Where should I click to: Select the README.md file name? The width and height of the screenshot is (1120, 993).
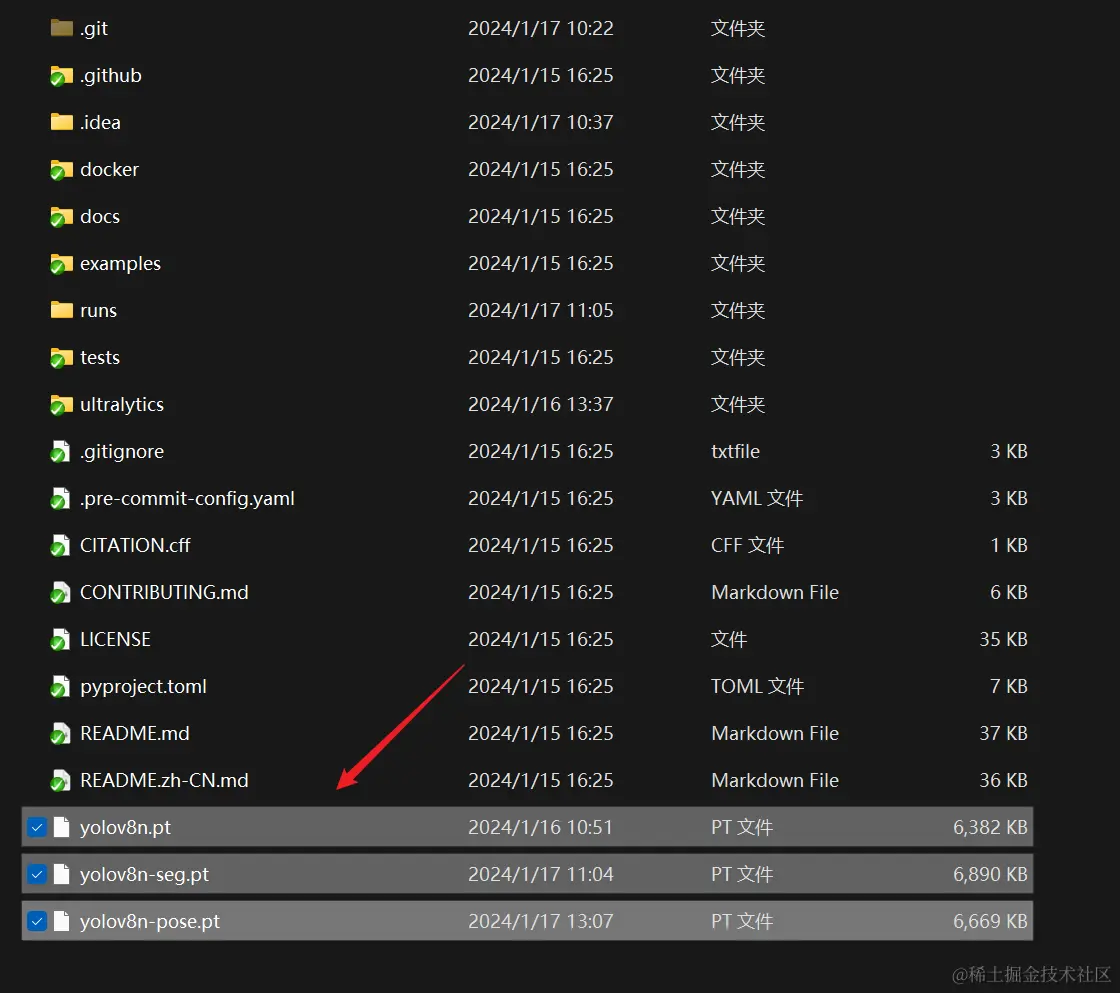click(134, 734)
